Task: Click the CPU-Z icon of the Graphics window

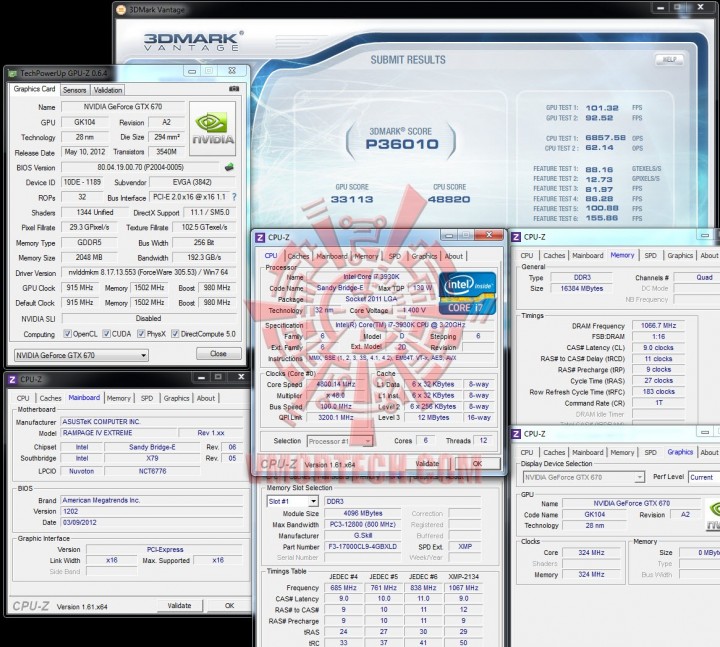Action: coord(516,434)
